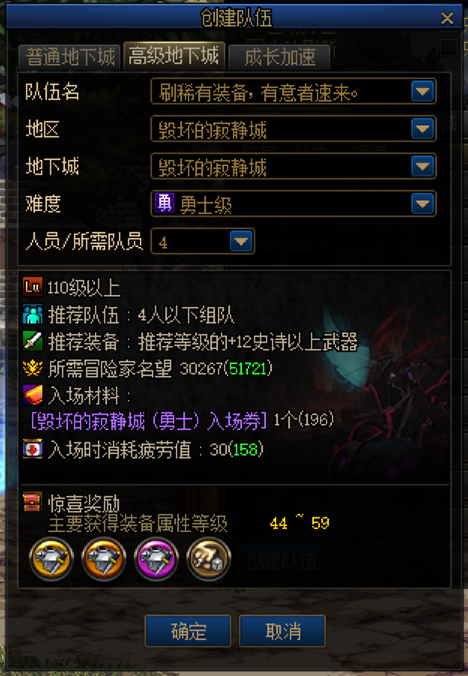The image size is (468, 676).
Task: Click the 冒险家名望 fame emblem icon
Action: click(x=33, y=368)
